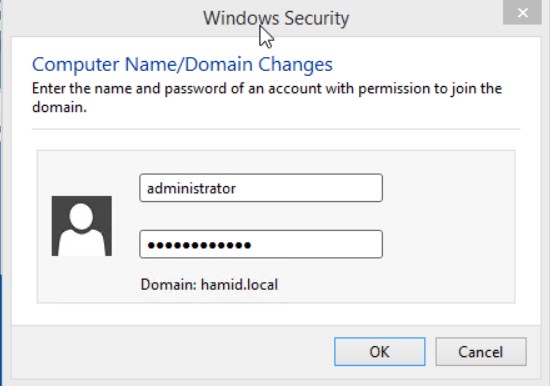
Task: Close the Windows Security dialog
Action: 522,13
